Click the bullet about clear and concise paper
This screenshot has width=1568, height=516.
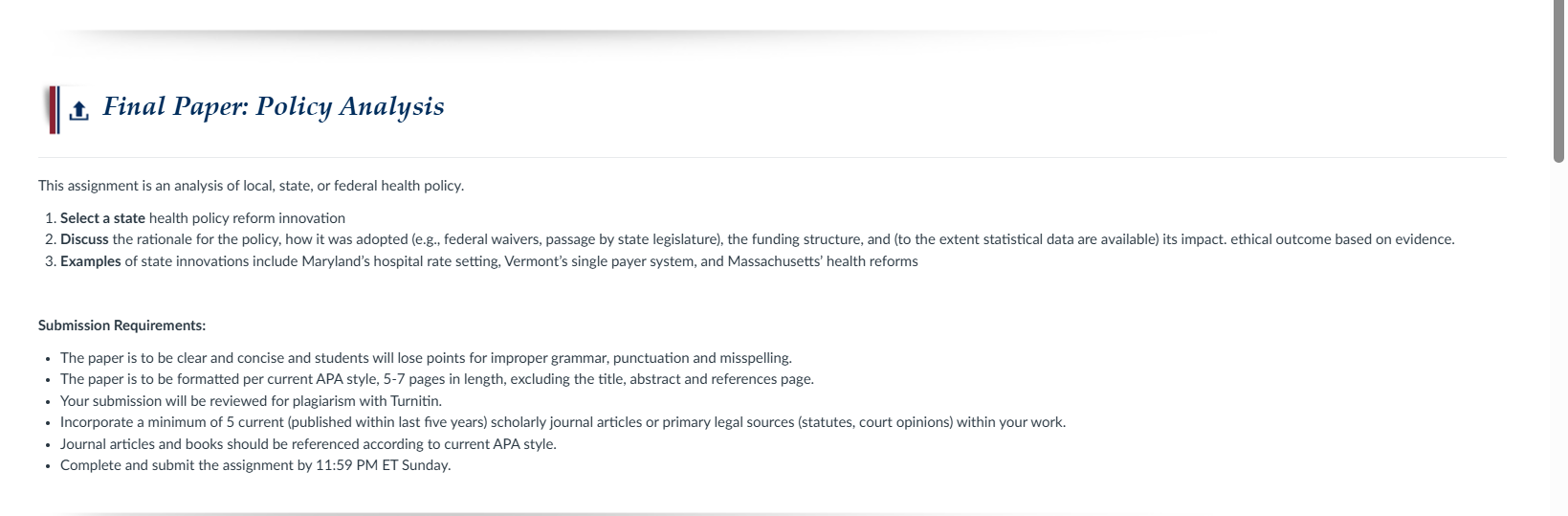(426, 358)
